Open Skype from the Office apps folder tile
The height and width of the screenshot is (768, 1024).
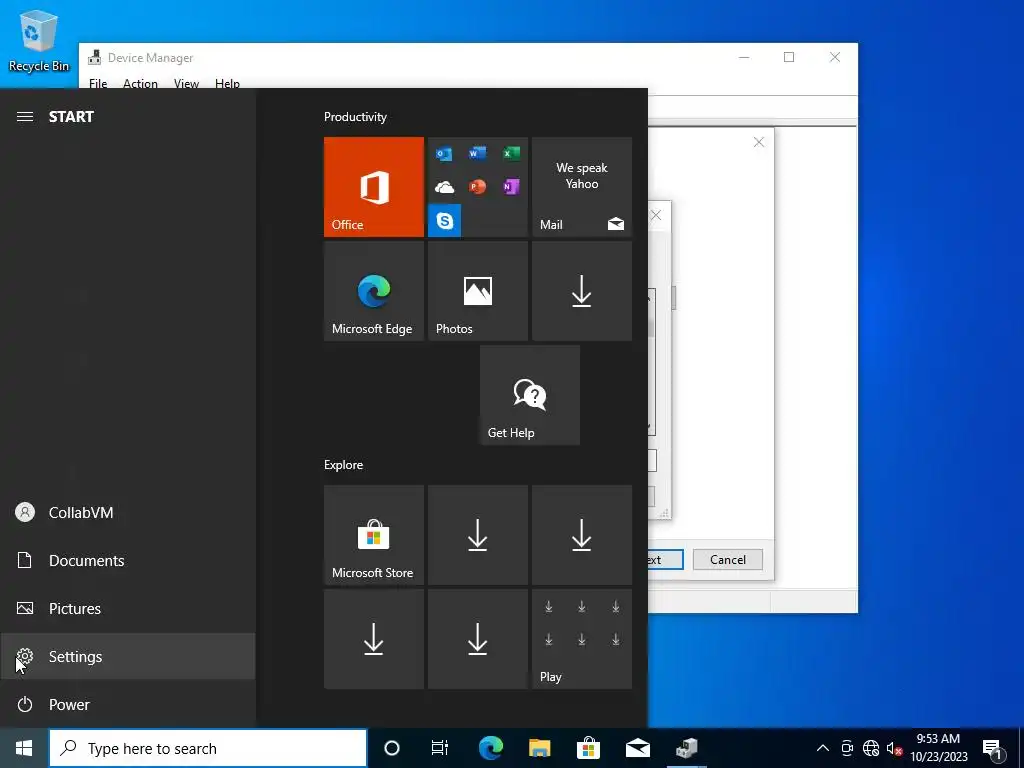point(444,221)
